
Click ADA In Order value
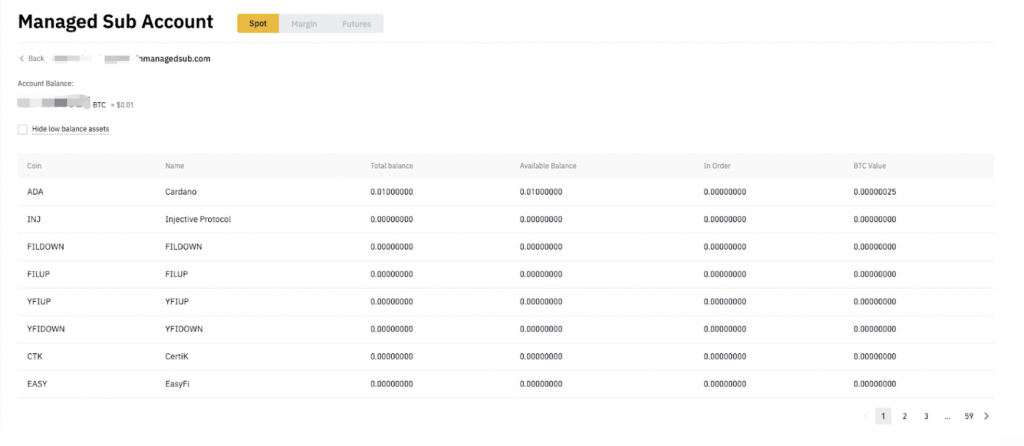pos(725,192)
